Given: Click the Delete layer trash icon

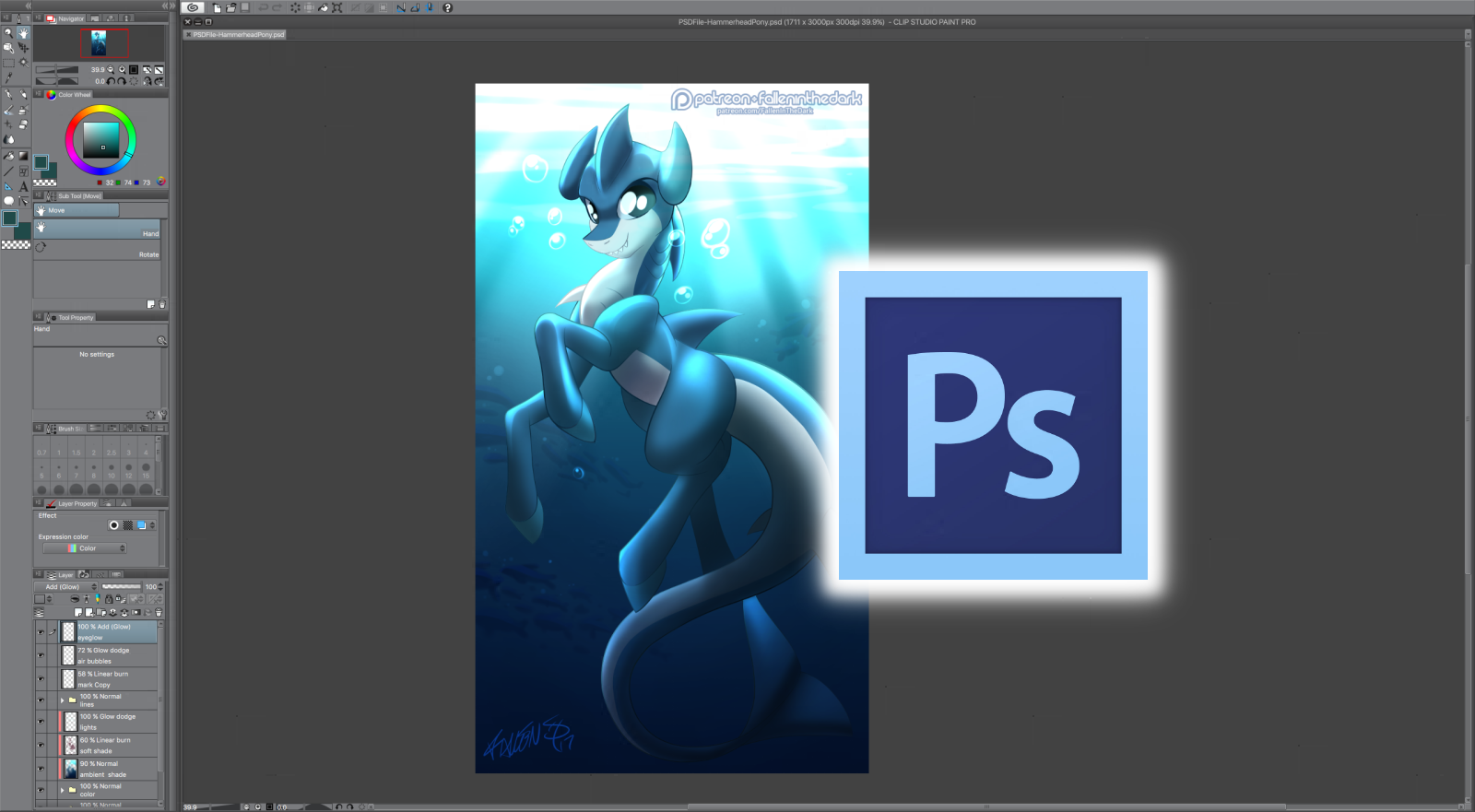Looking at the screenshot, I should 159,612.
